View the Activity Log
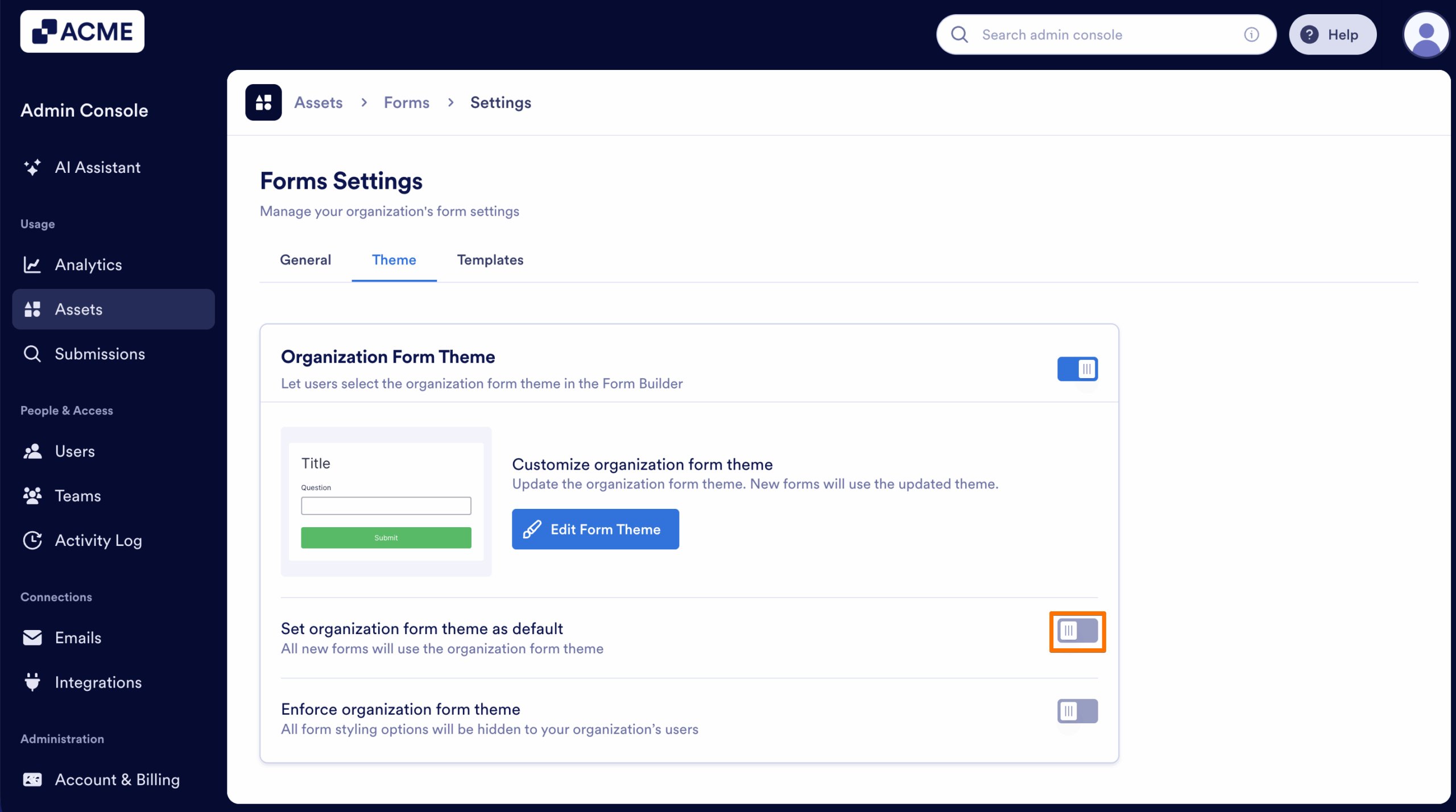 pyautogui.click(x=98, y=540)
